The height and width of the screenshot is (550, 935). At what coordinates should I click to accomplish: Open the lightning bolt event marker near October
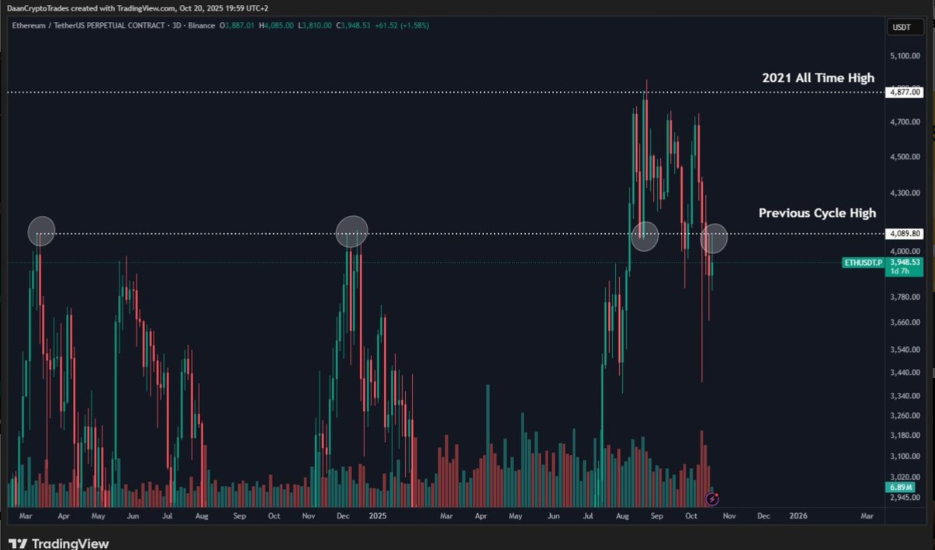click(712, 498)
